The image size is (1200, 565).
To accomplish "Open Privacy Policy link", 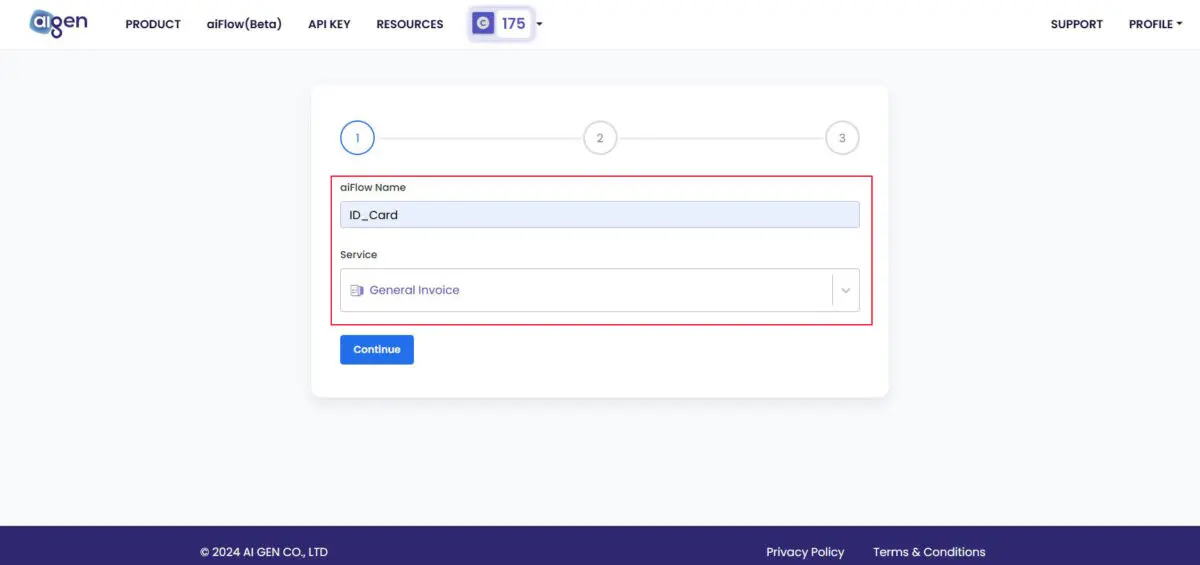I will 805,552.
